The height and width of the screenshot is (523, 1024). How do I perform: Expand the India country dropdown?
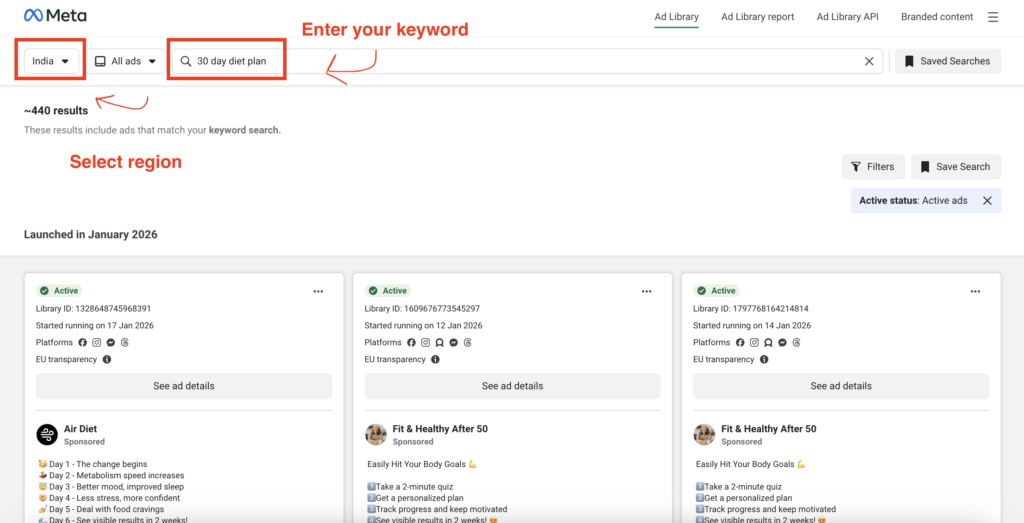[53, 61]
